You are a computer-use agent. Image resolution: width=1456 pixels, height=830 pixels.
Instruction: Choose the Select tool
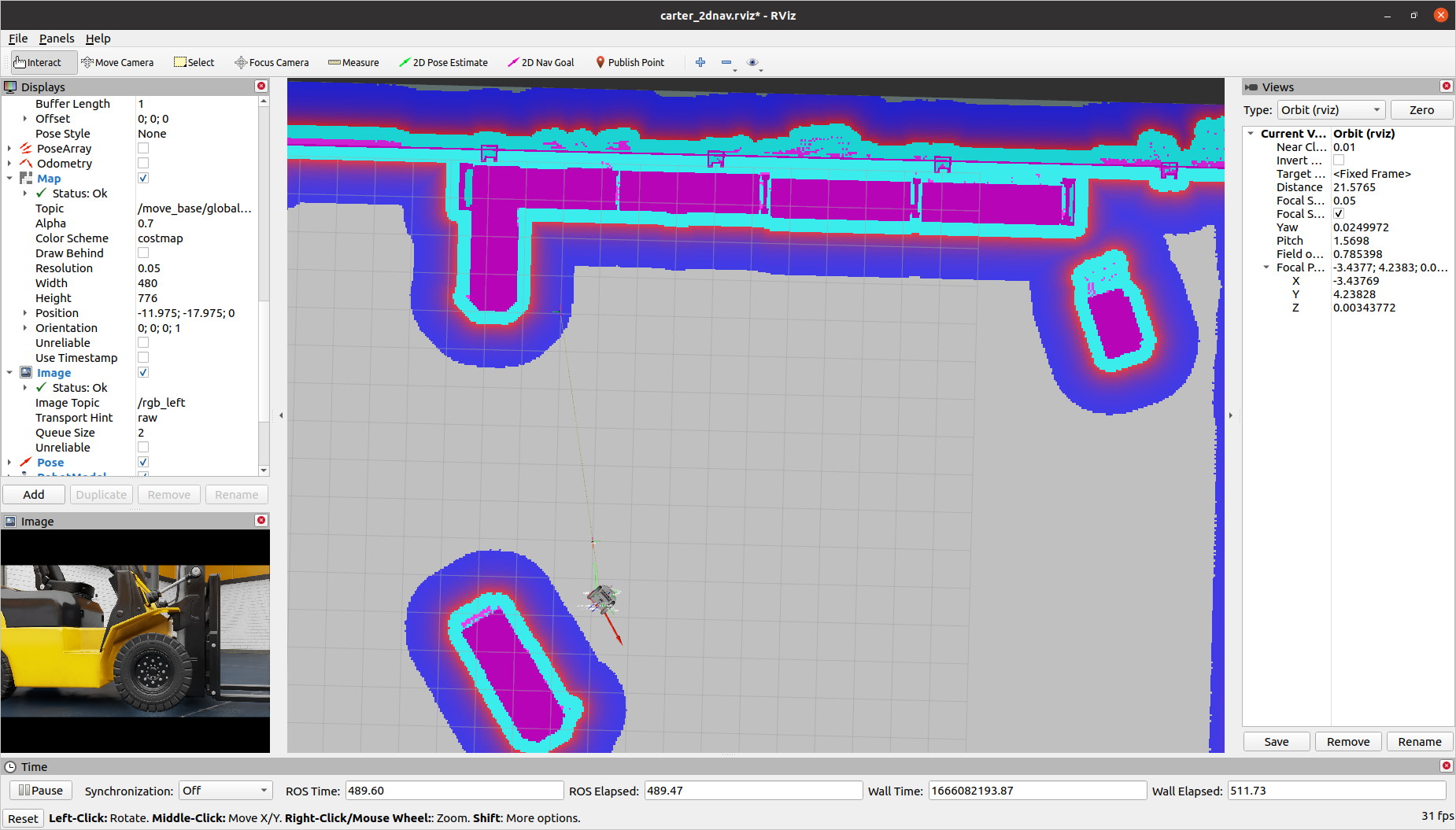coord(194,62)
